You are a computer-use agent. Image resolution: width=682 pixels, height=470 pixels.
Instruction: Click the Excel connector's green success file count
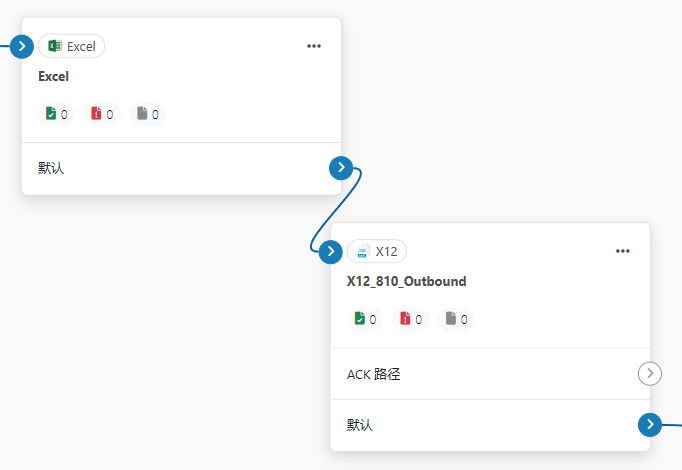click(x=56, y=114)
